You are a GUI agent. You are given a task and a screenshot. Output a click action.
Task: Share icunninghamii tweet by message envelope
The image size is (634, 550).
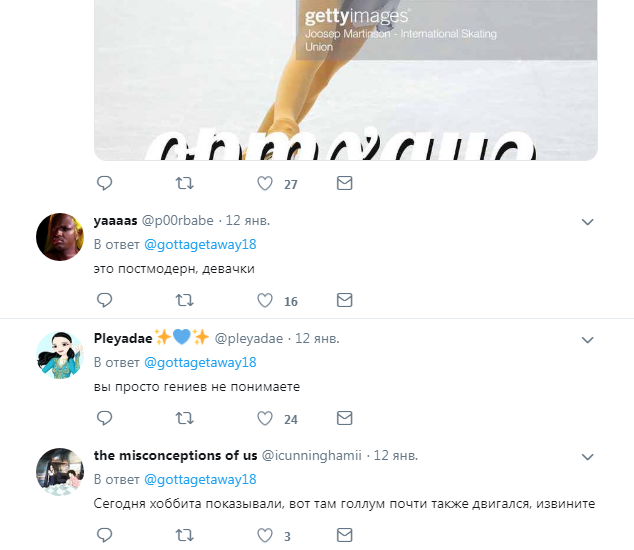[344, 535]
